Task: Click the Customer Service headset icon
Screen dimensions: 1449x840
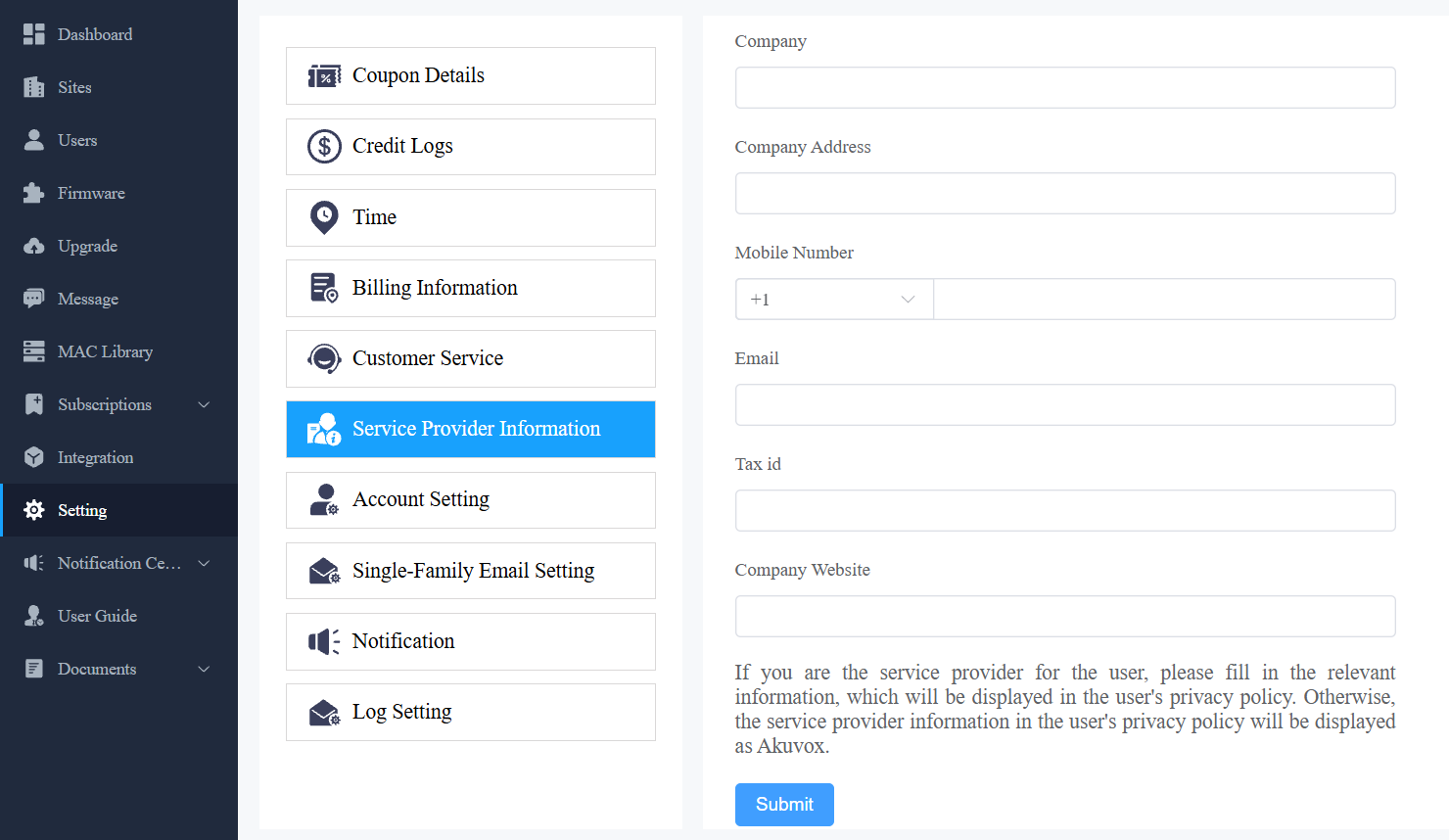Action: [324, 358]
